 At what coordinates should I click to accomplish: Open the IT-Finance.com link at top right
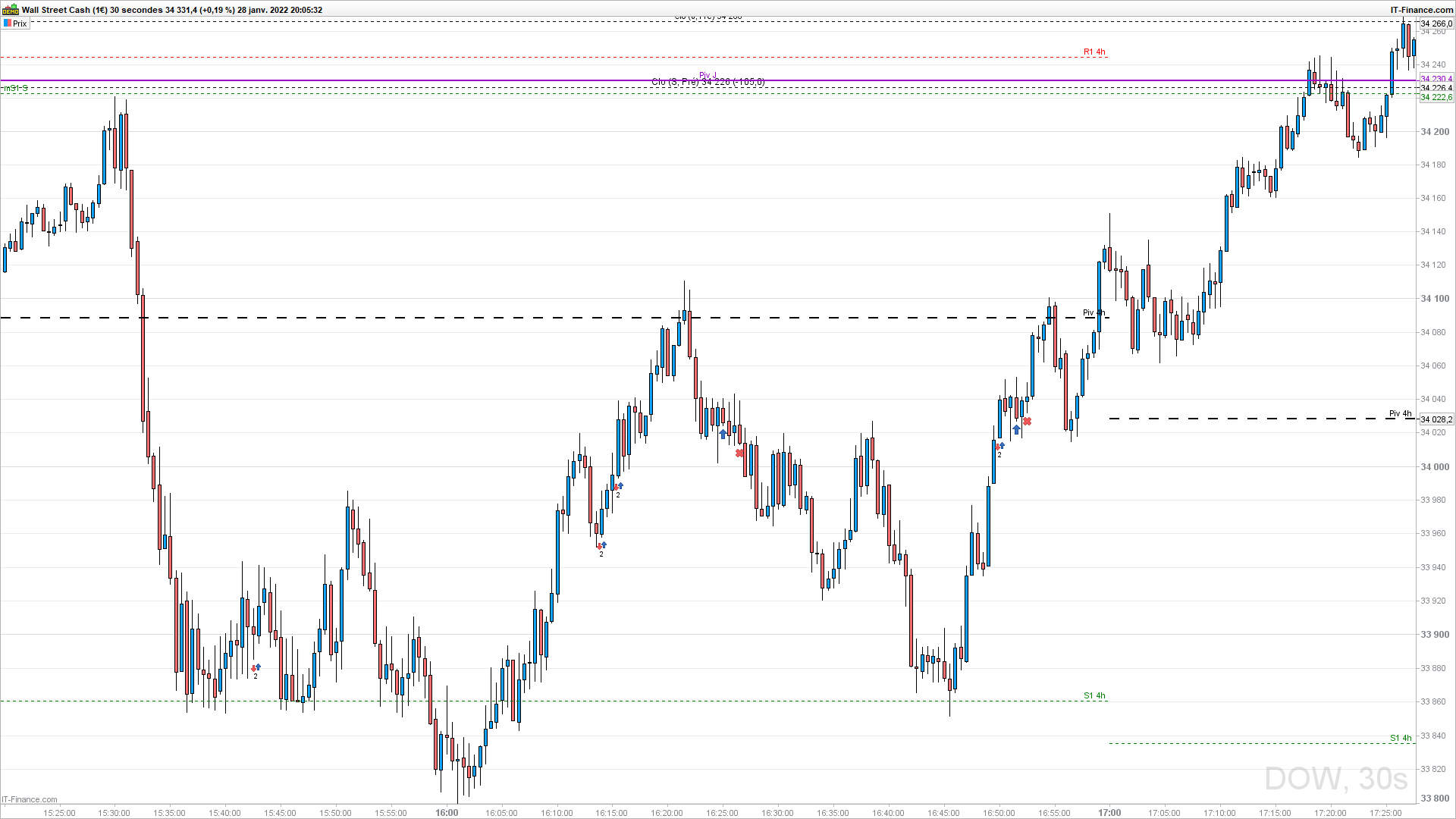tap(1421, 10)
